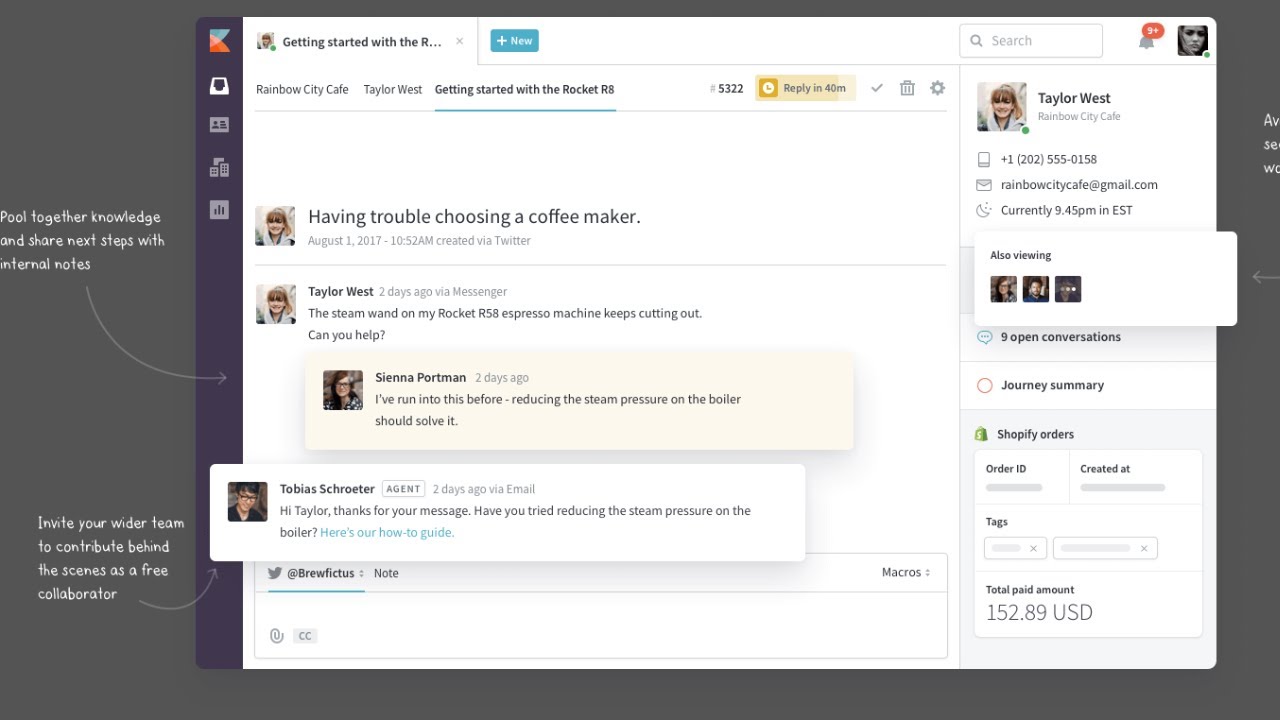Screen dimensions: 1280x720
Task: Switch the reply box to Note
Action: [x=386, y=573]
